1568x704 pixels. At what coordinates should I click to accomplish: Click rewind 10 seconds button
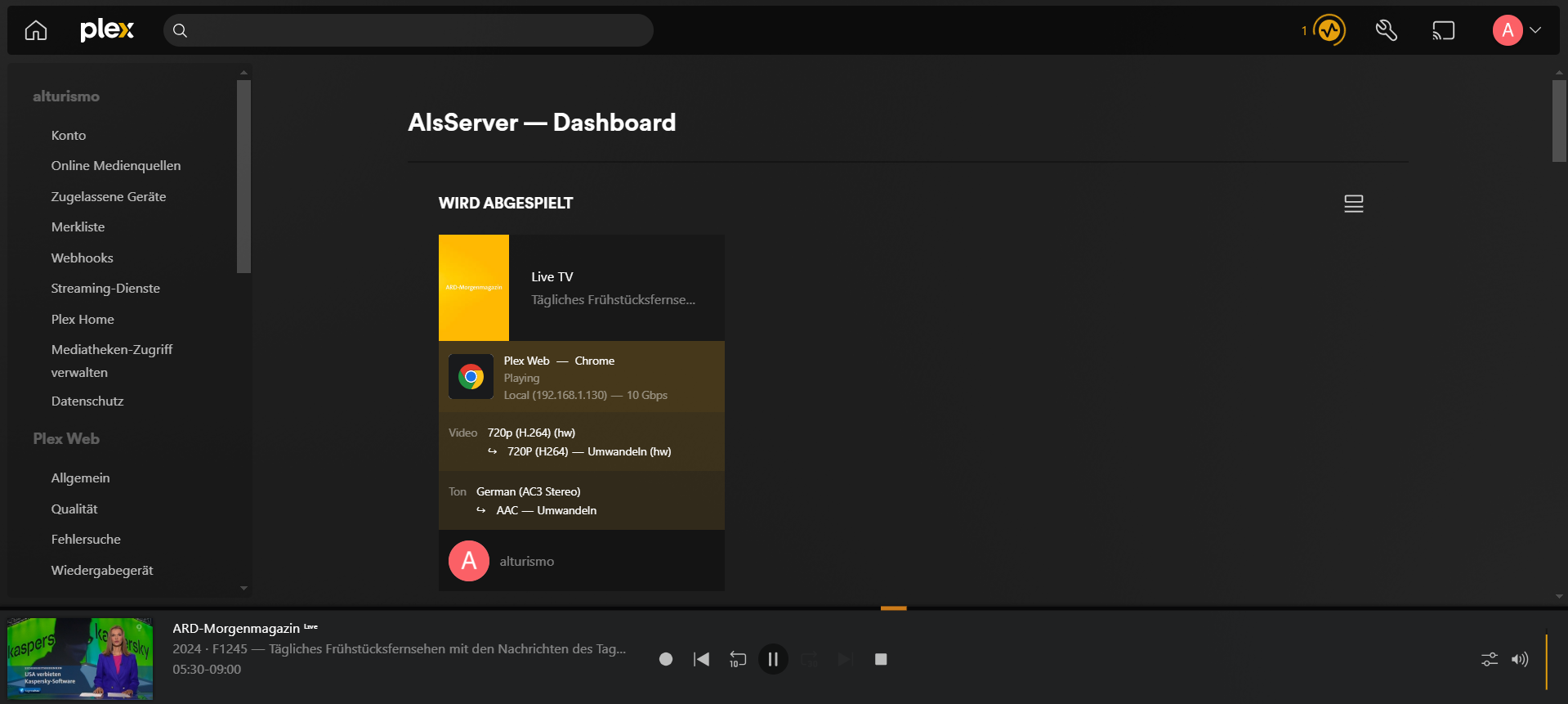[x=738, y=659]
